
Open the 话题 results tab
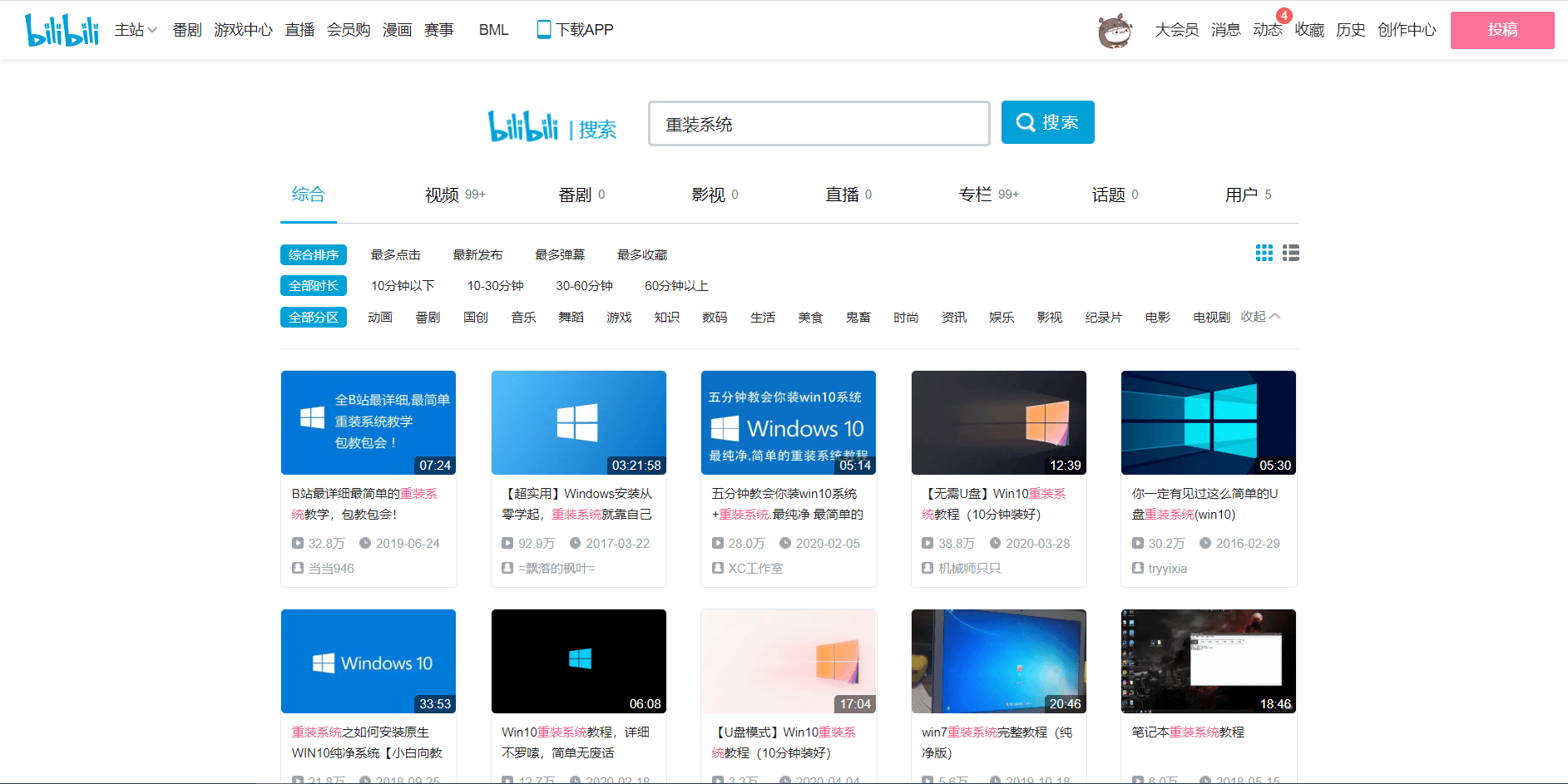coord(1115,195)
